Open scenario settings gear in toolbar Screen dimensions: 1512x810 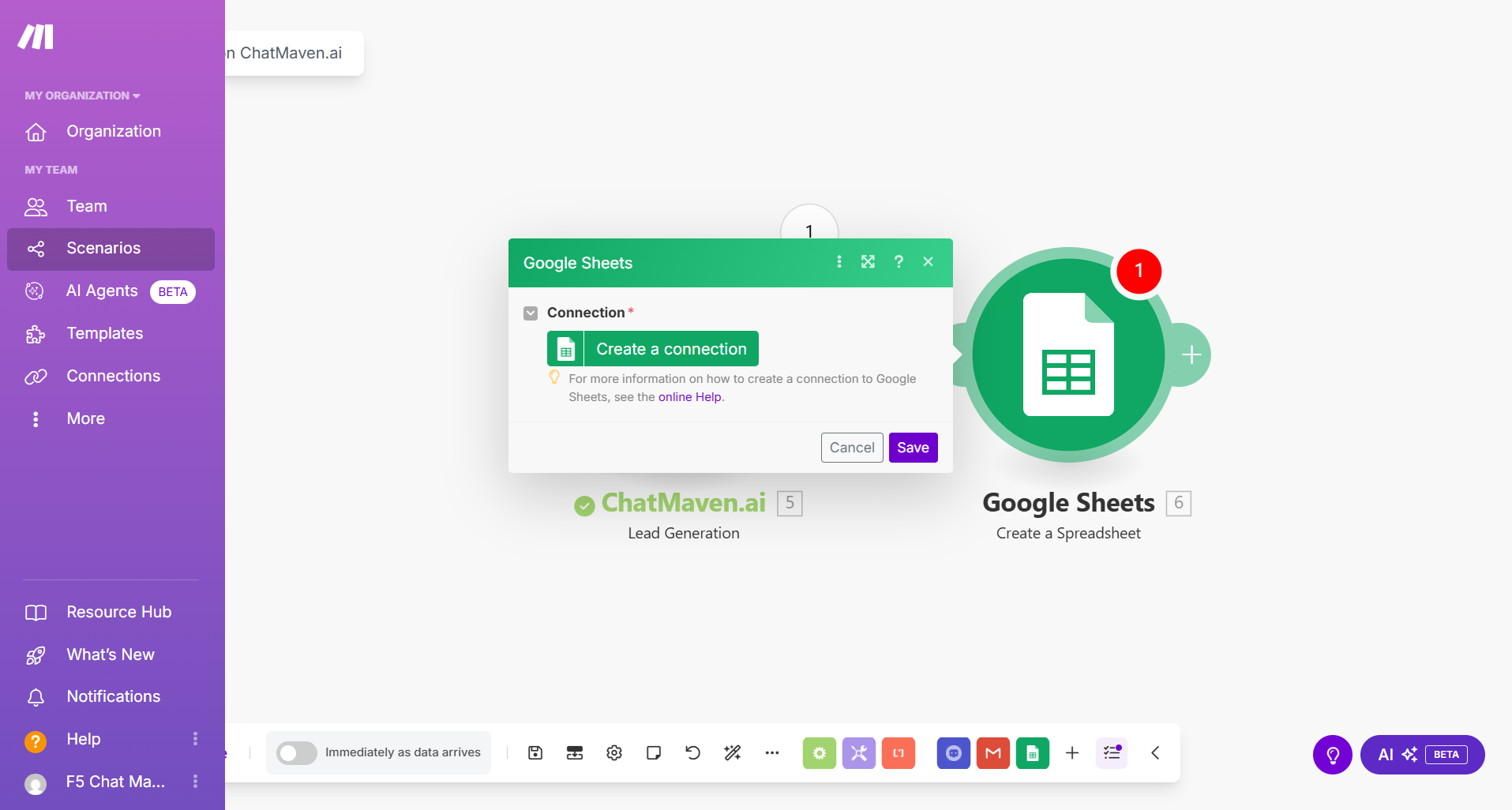click(x=614, y=752)
